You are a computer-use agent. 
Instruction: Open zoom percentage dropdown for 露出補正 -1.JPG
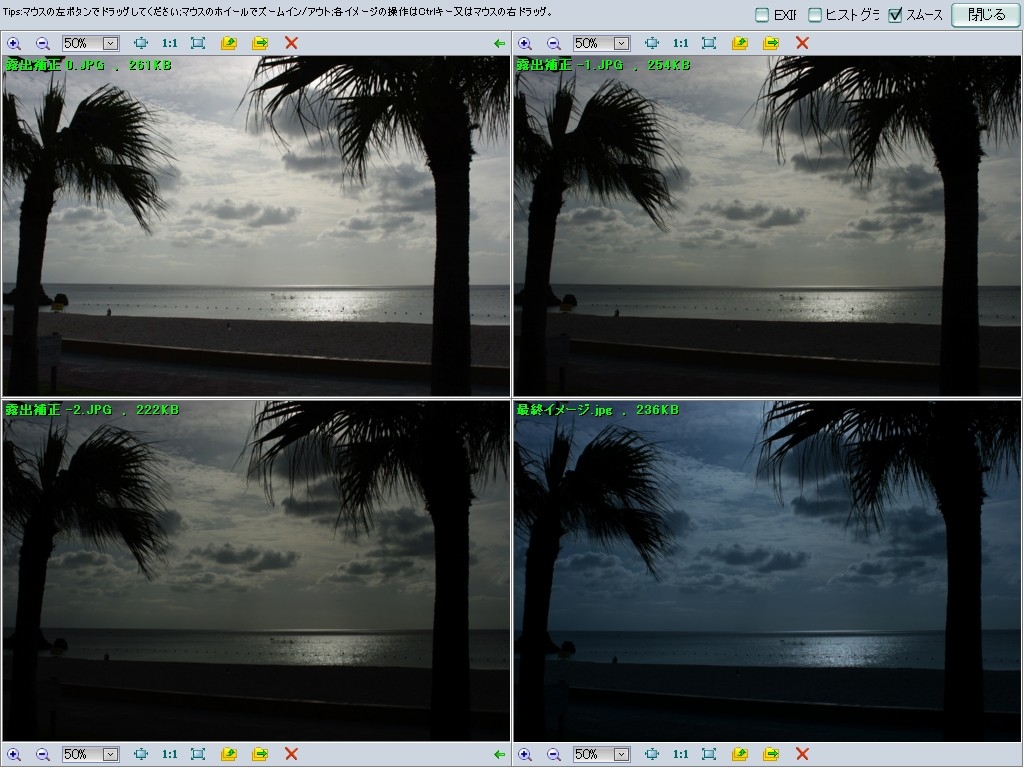point(621,43)
